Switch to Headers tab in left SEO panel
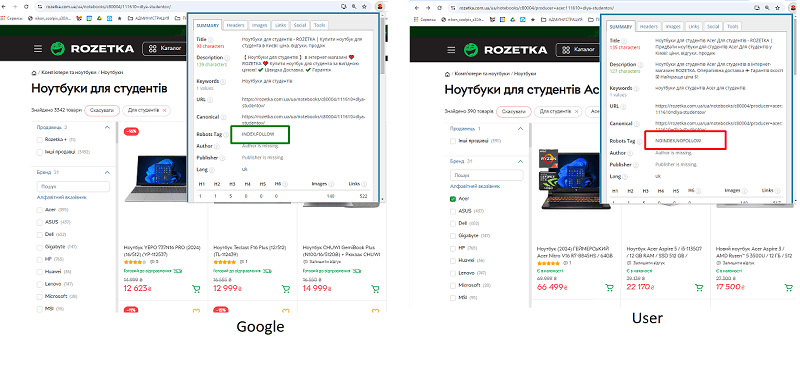 click(236, 25)
